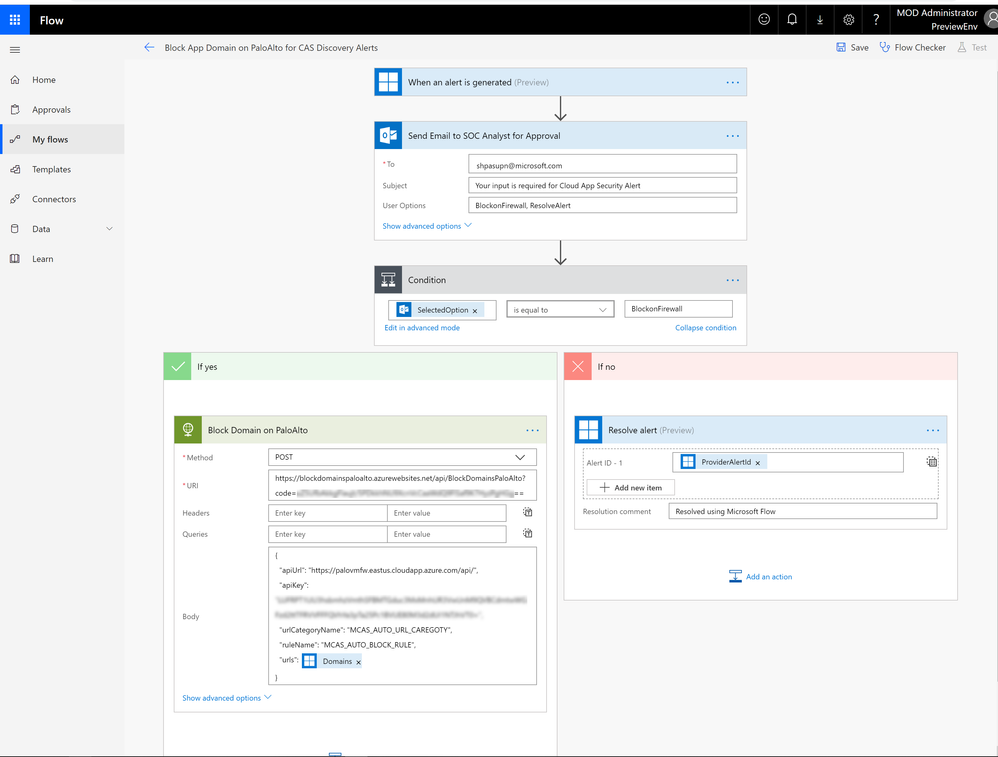The width and height of the screenshot is (998, 757).
Task: Click the Condition step icon
Action: [x=388, y=279]
